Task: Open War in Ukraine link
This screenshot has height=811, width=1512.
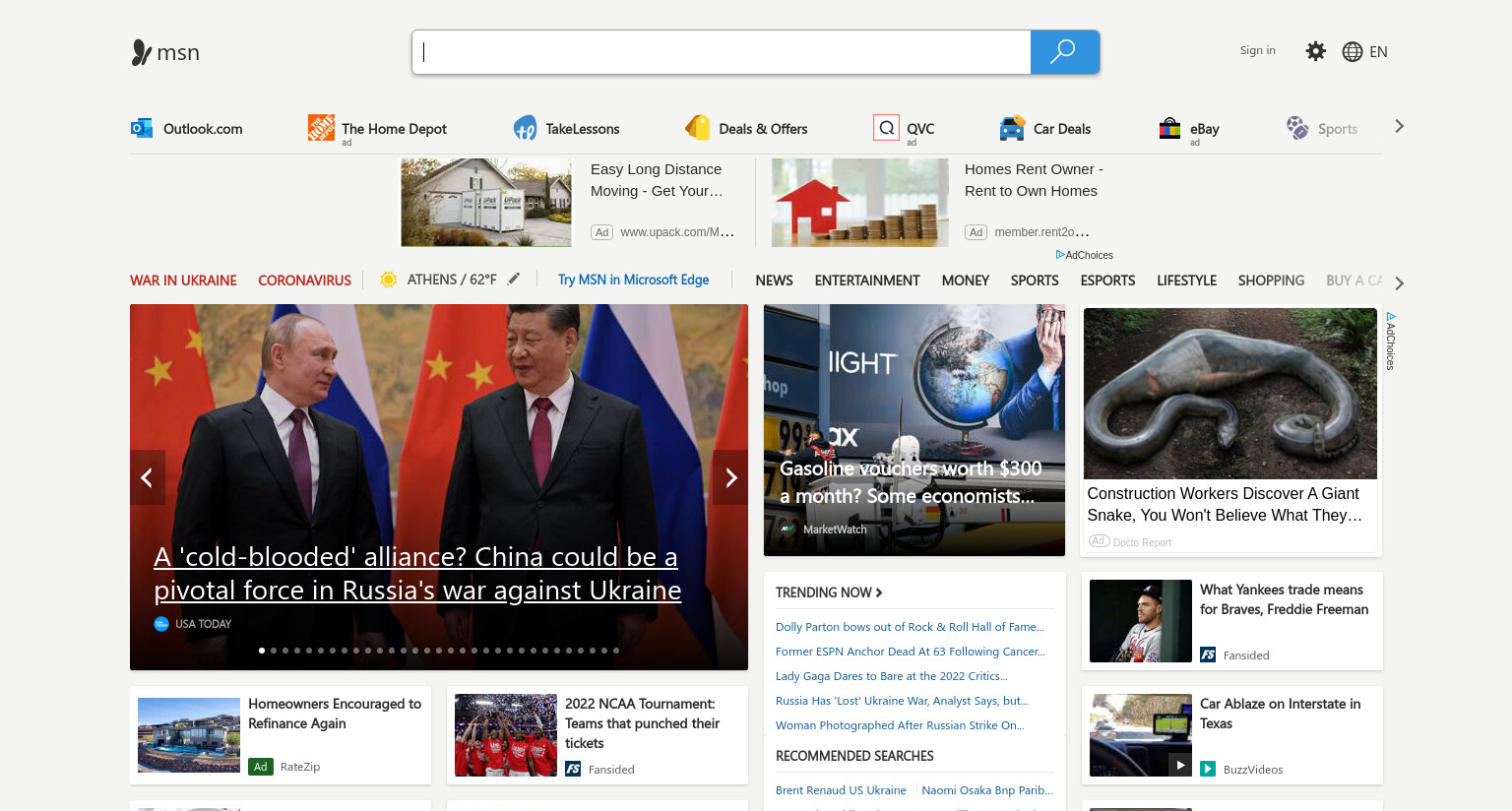Action: [x=183, y=281]
